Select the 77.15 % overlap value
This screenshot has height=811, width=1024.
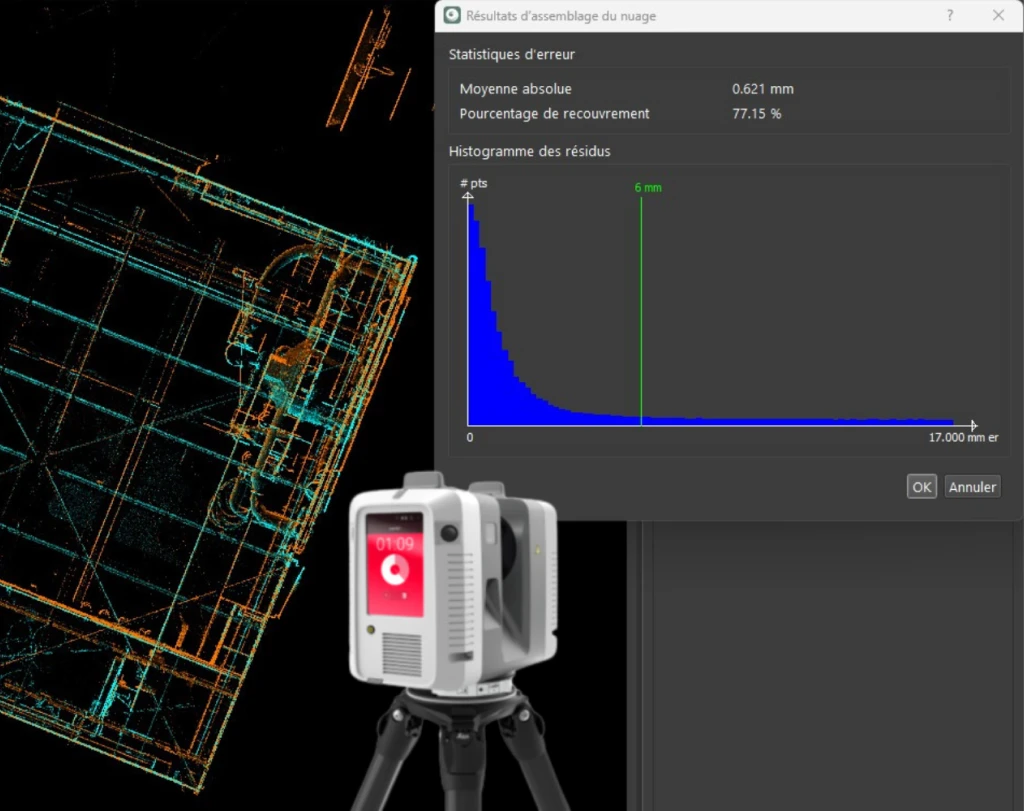coord(756,114)
